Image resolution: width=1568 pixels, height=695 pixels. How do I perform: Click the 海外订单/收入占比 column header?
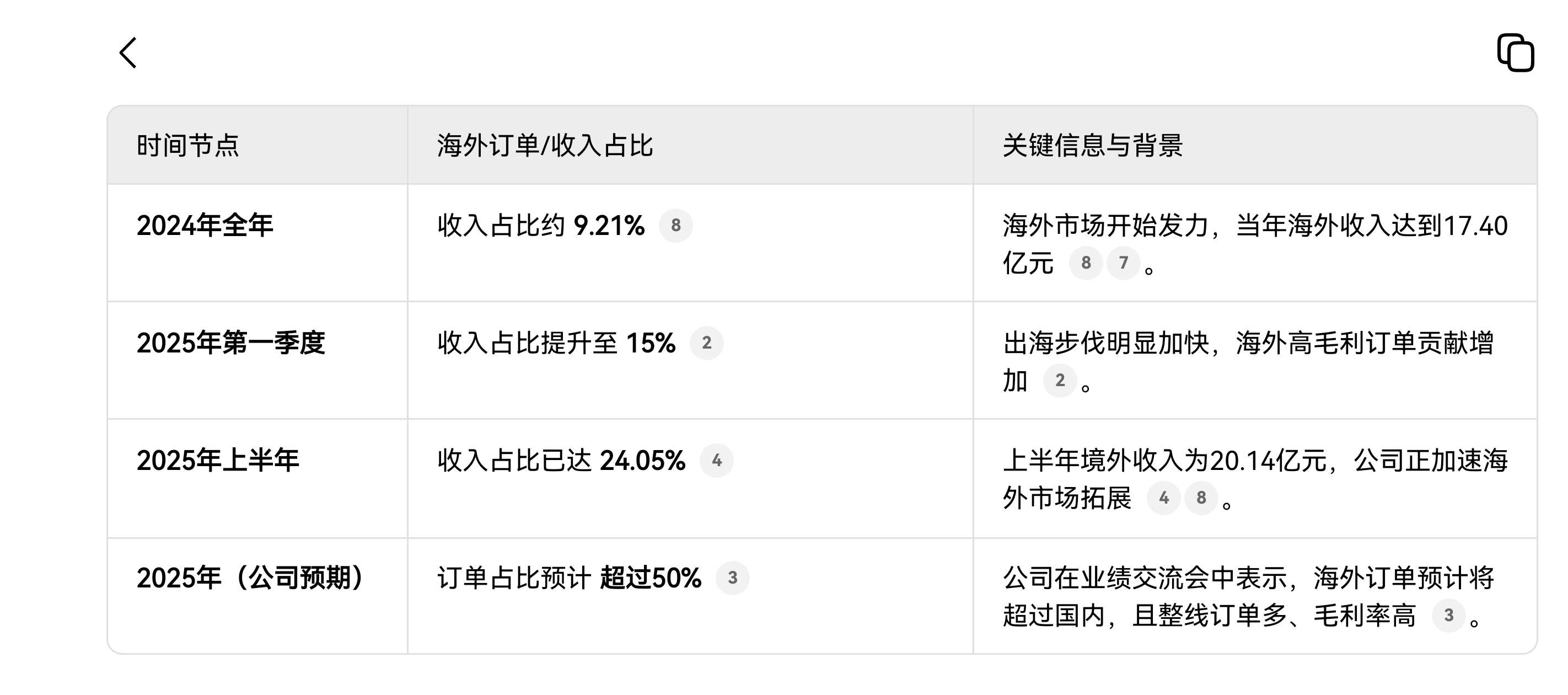coord(545,146)
